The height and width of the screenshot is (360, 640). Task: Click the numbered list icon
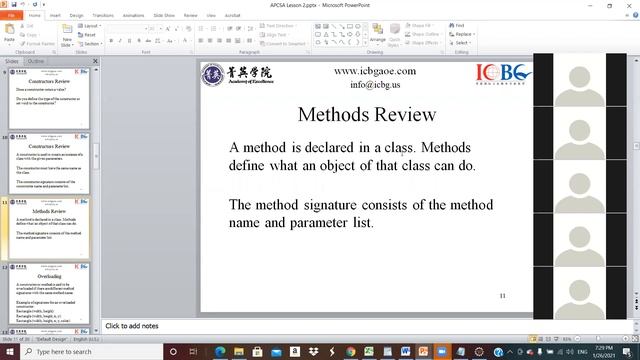click(213, 29)
